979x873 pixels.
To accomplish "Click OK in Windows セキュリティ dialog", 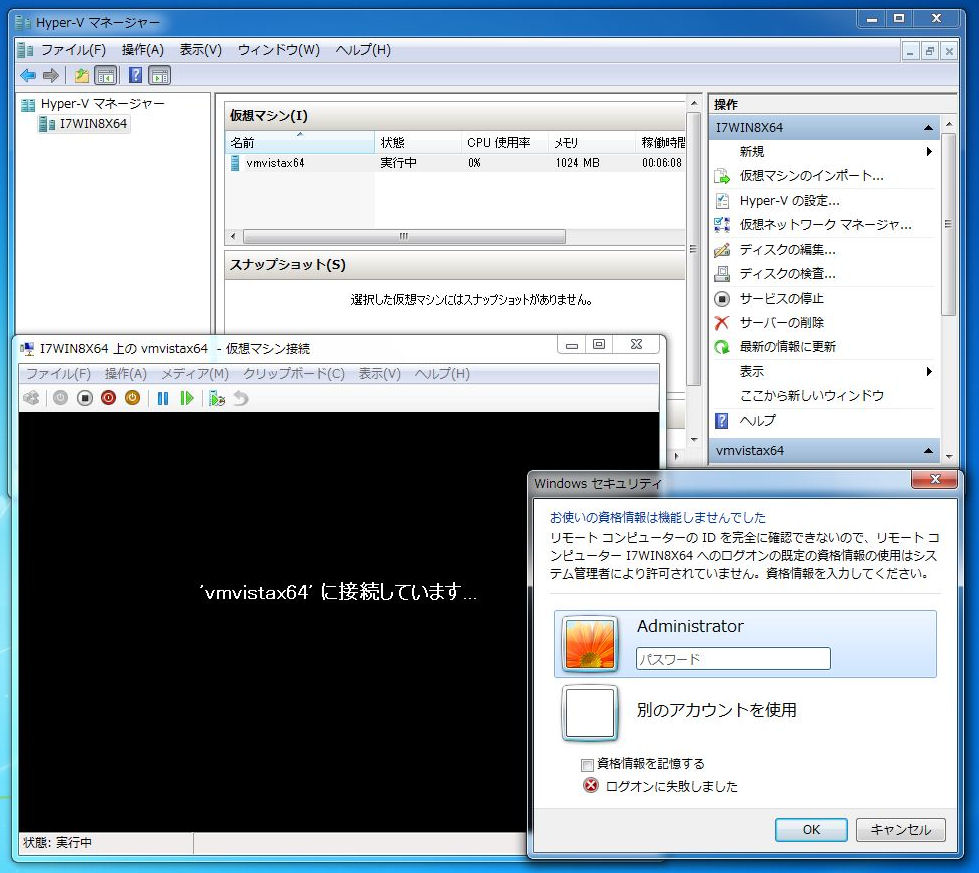I will (811, 830).
